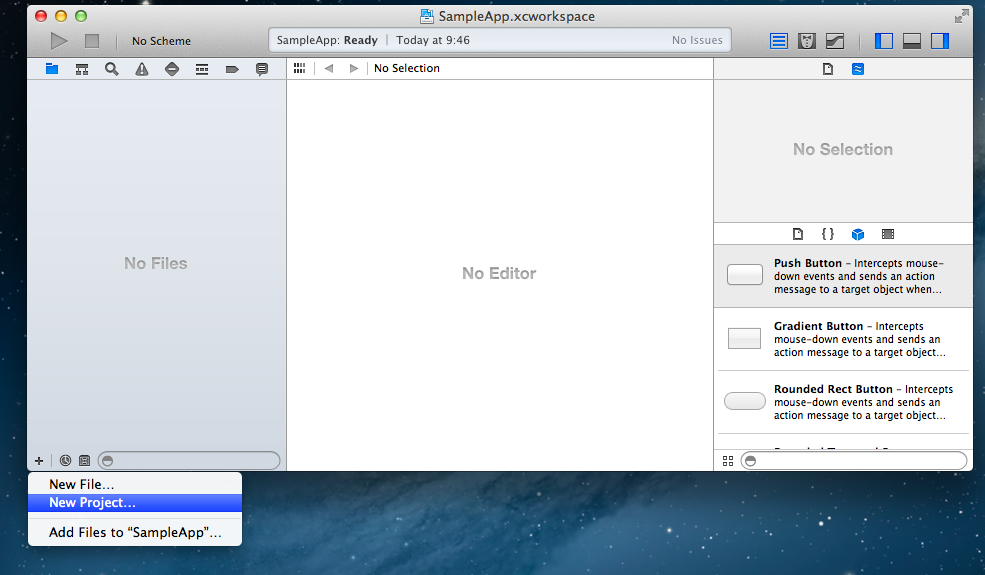985x575 pixels.
Task: Select the Push Button library item
Action: tap(842, 276)
